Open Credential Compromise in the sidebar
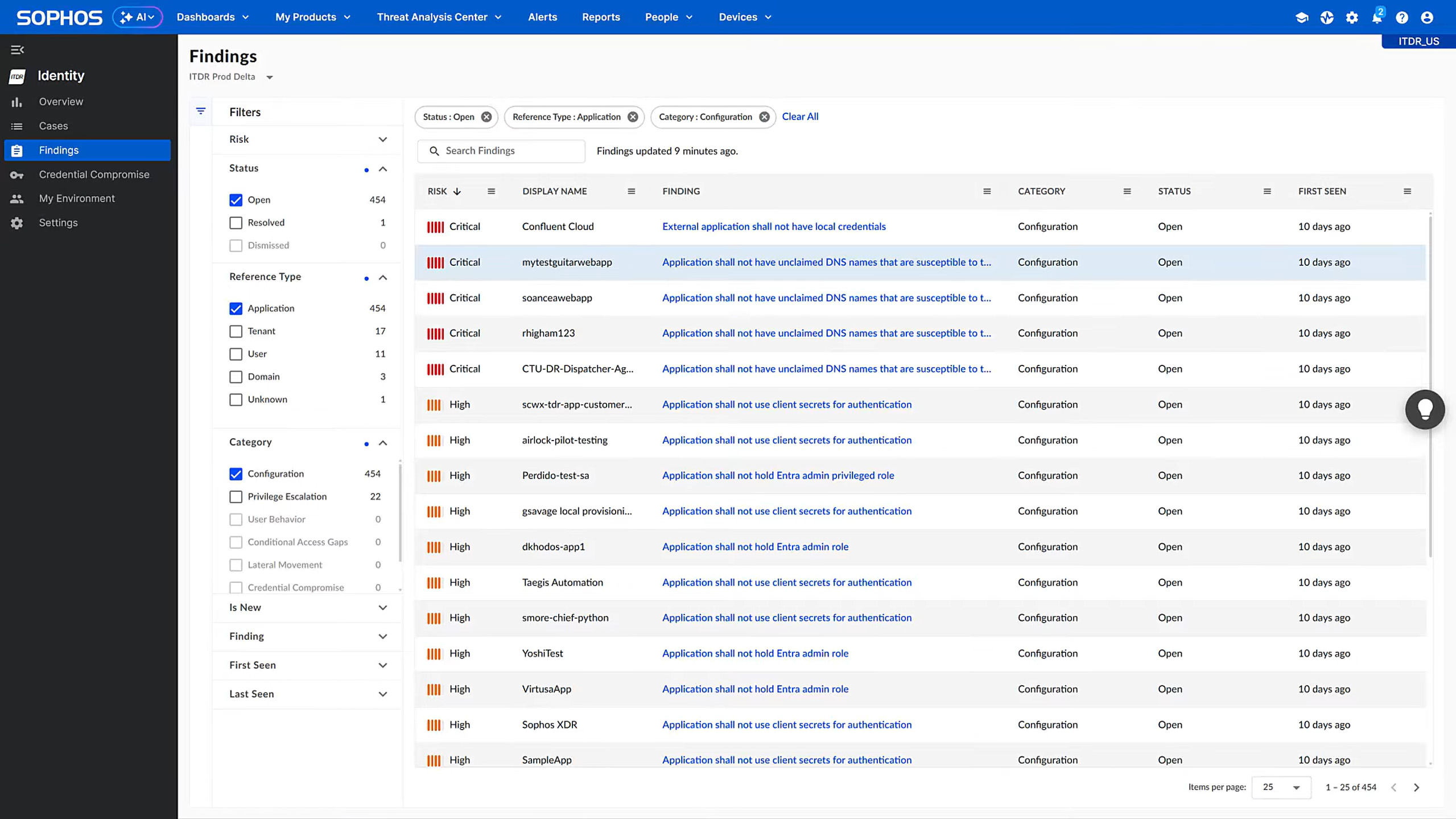 pyautogui.click(x=94, y=175)
